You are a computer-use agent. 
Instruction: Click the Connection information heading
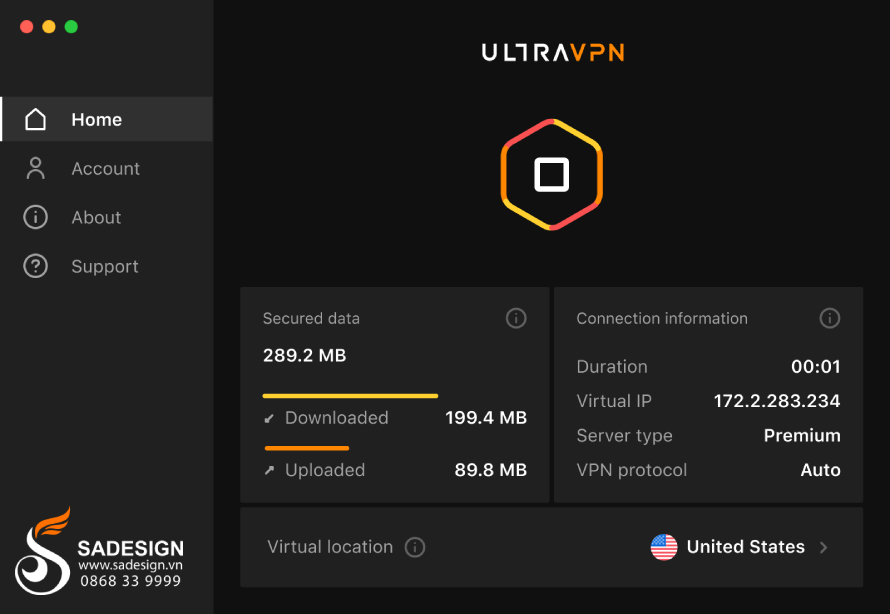[x=662, y=318]
